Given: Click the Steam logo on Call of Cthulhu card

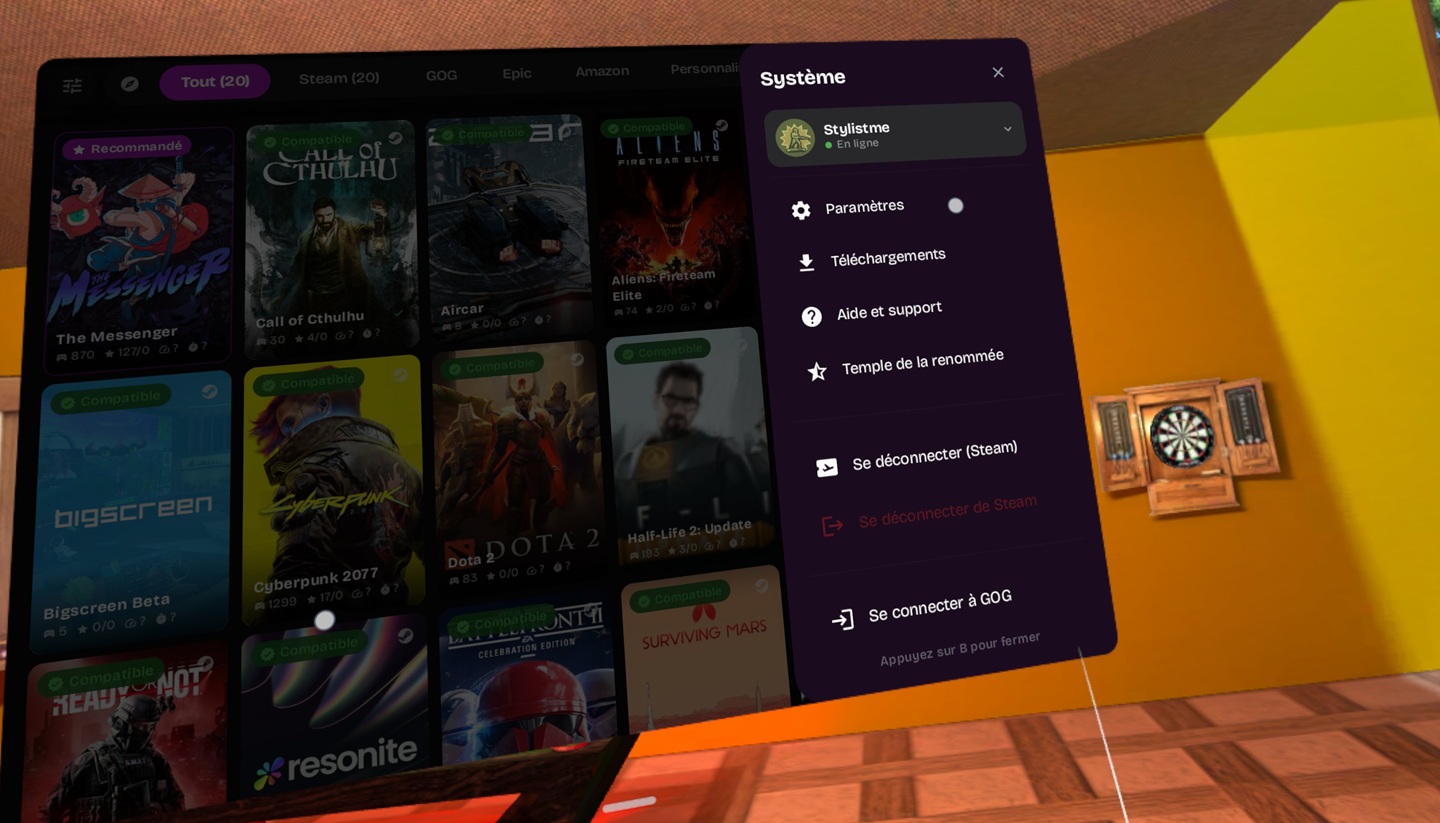Looking at the screenshot, I should pos(395,138).
